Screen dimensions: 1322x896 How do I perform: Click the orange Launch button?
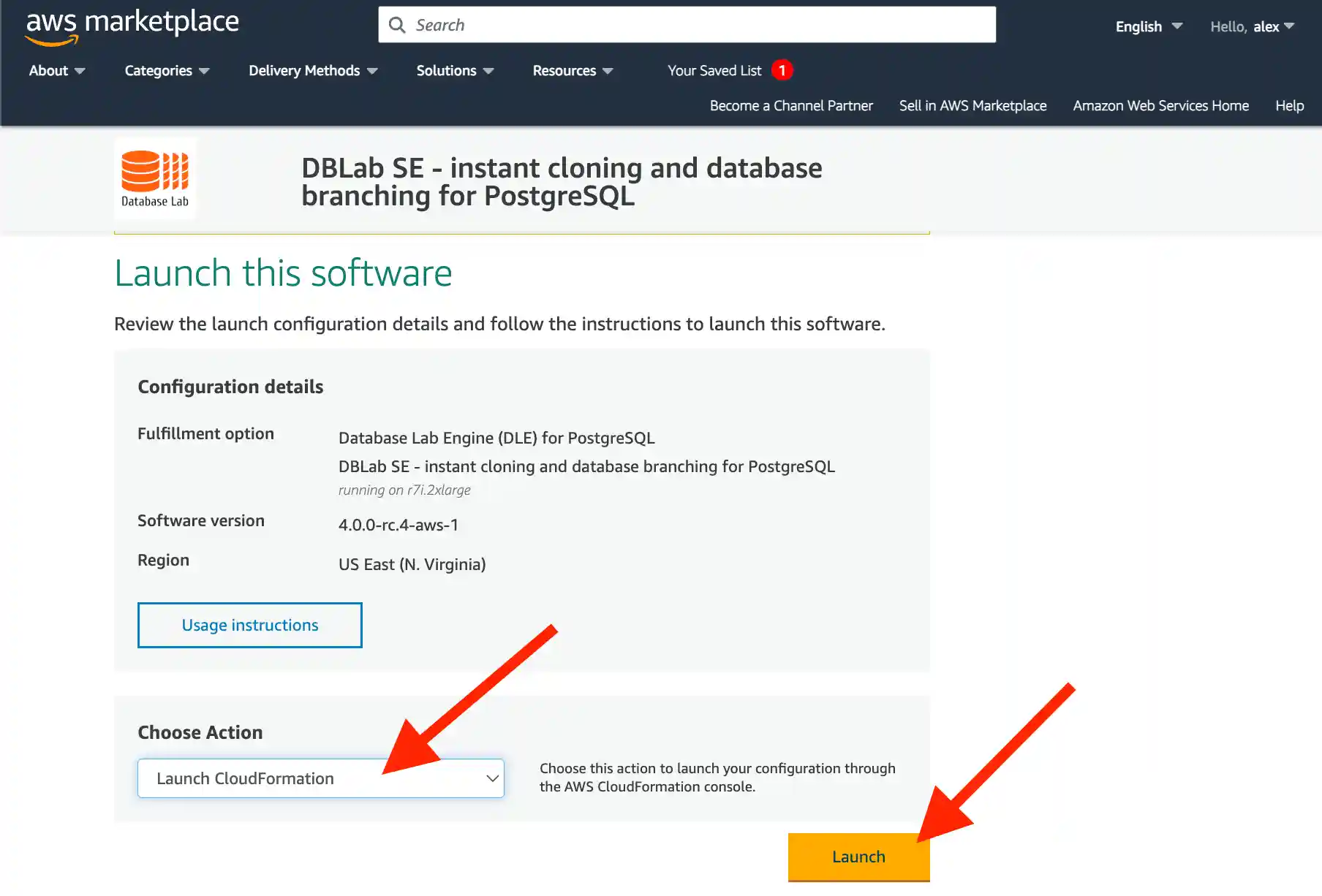pos(858,857)
